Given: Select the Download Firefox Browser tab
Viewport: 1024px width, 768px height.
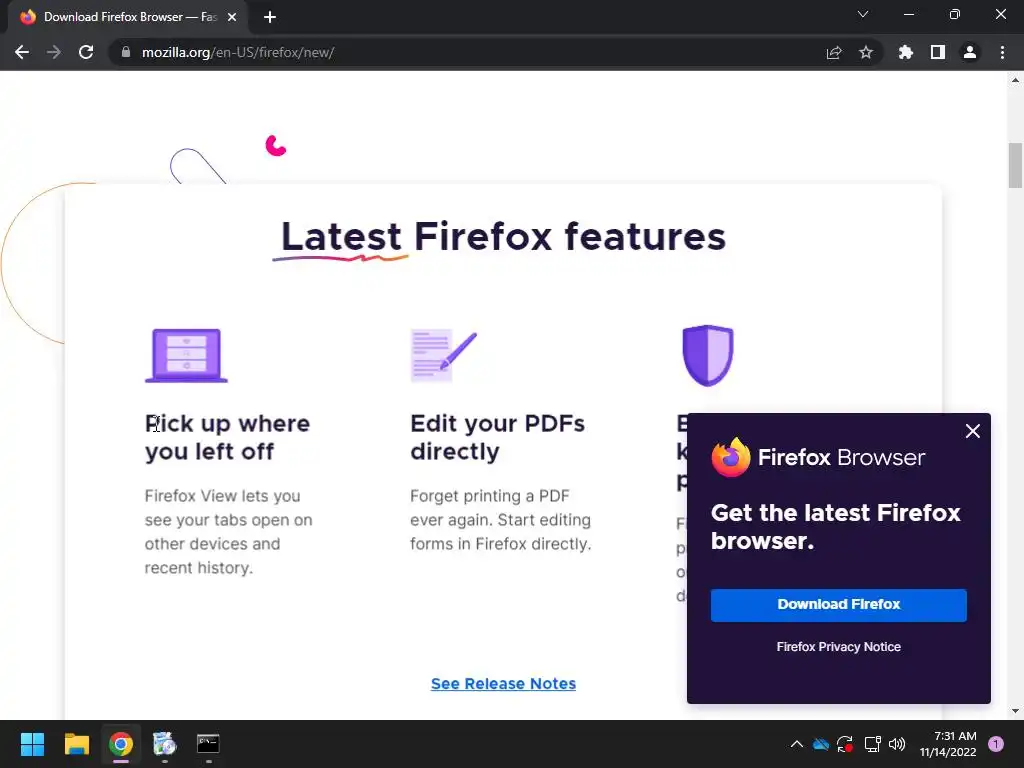Looking at the screenshot, I should [129, 17].
